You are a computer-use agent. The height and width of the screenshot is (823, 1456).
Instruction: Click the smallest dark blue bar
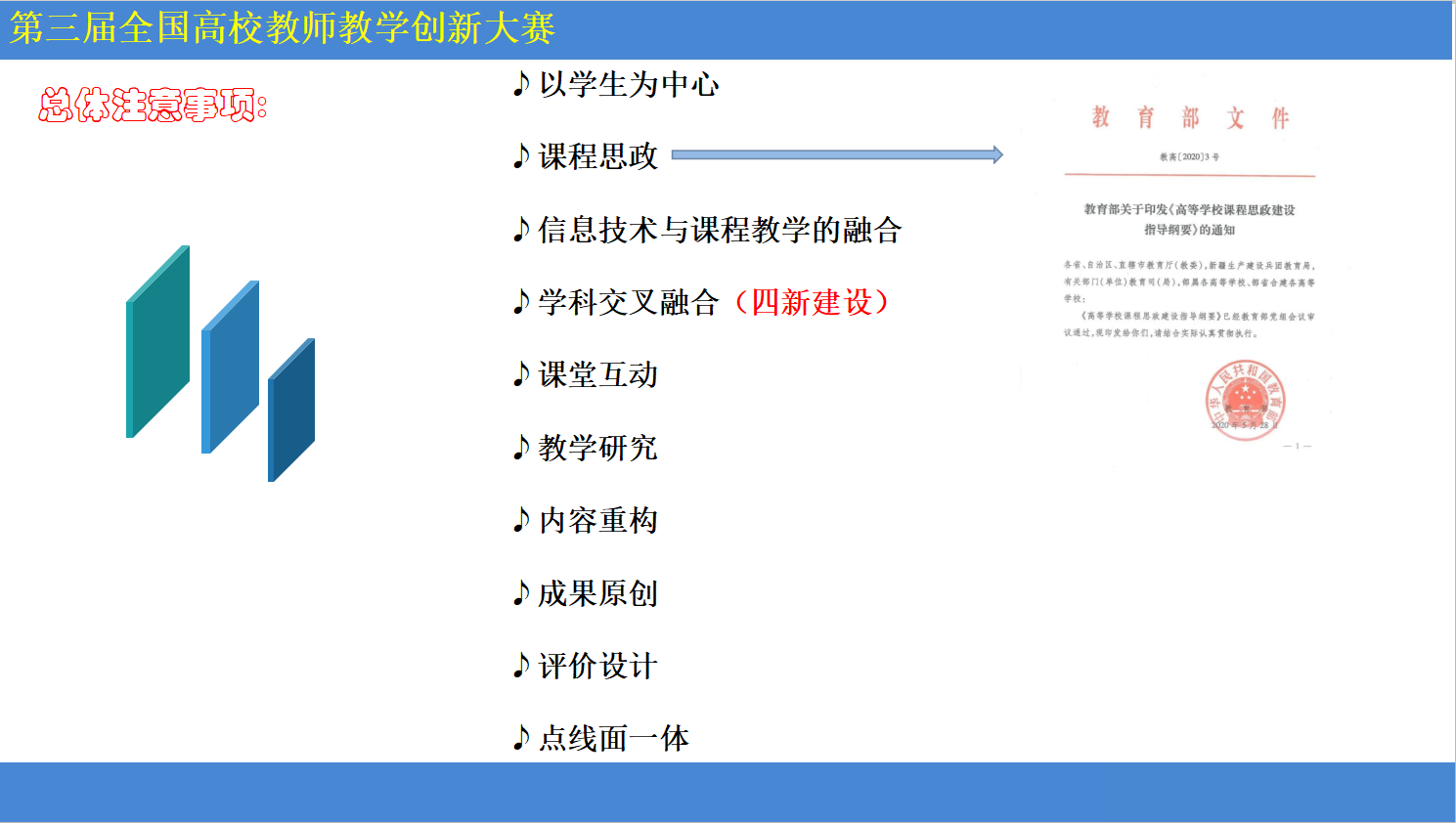tap(291, 411)
